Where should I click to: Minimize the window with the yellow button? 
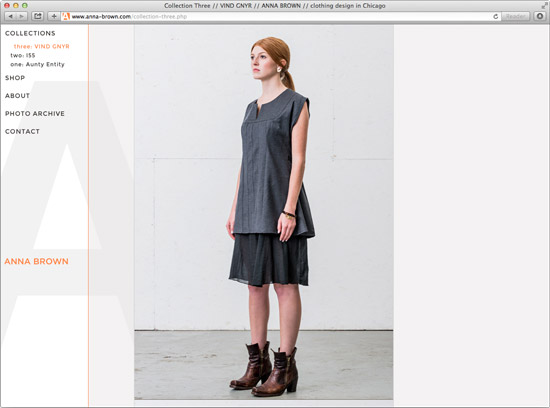pyautogui.click(x=15, y=6)
